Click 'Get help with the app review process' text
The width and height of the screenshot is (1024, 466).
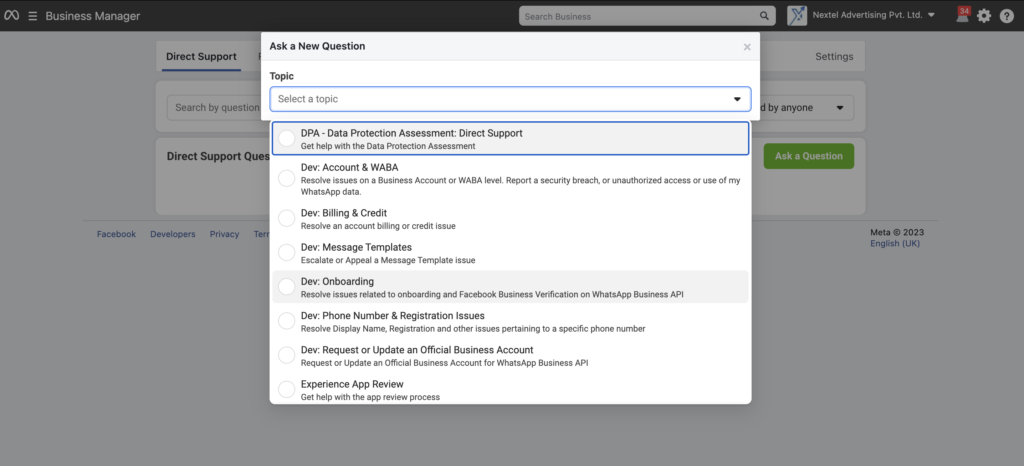[x=370, y=397]
